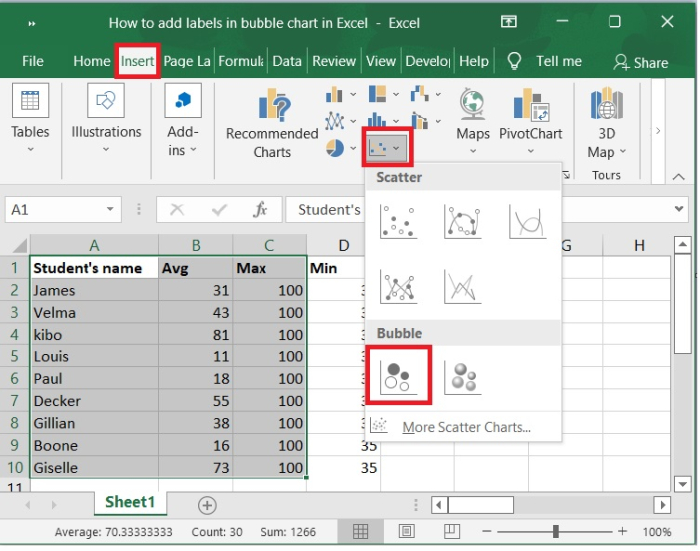This screenshot has height=551, width=700.
Task: Insert a waterfall or stock chart
Action: (x=426, y=95)
